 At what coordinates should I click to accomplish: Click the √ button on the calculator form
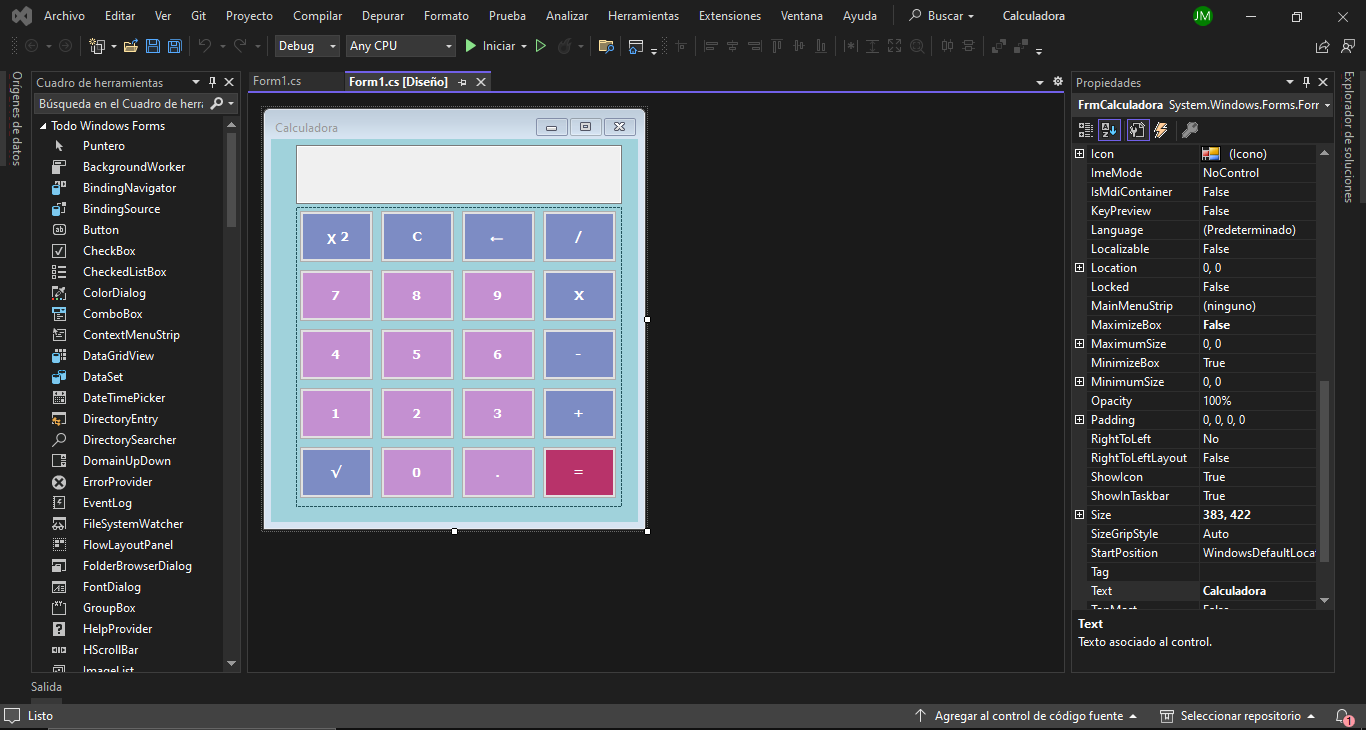[336, 472]
